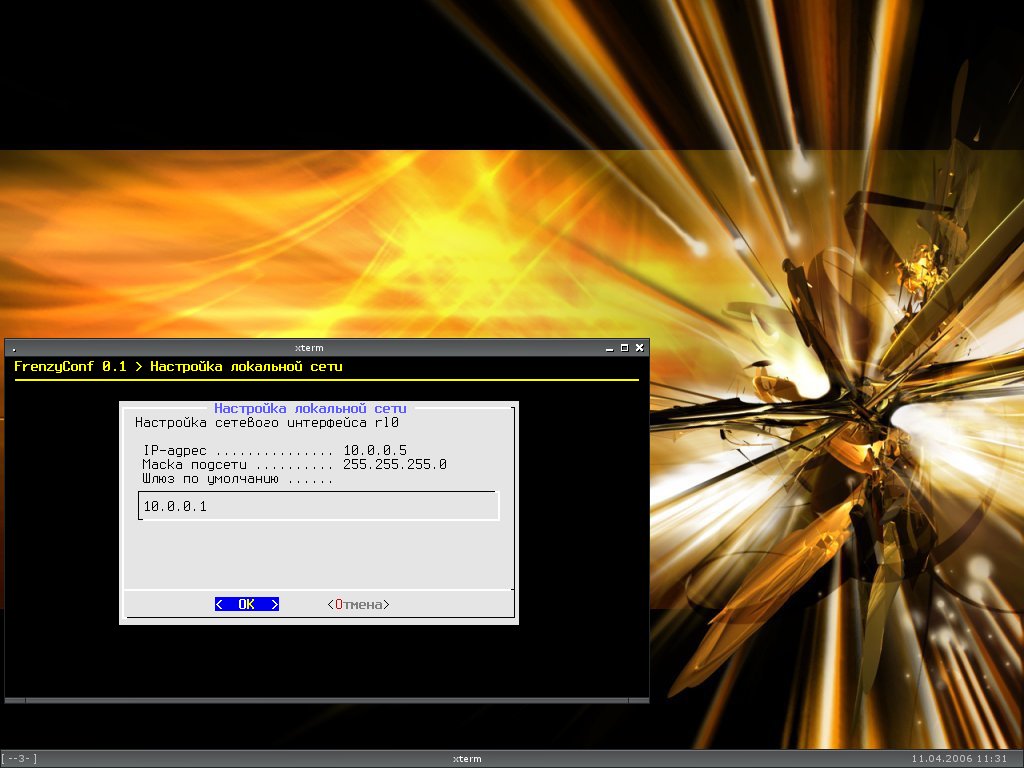Image resolution: width=1024 pixels, height=768 pixels.
Task: Click the xterm entry in the taskbar
Action: [x=467, y=759]
